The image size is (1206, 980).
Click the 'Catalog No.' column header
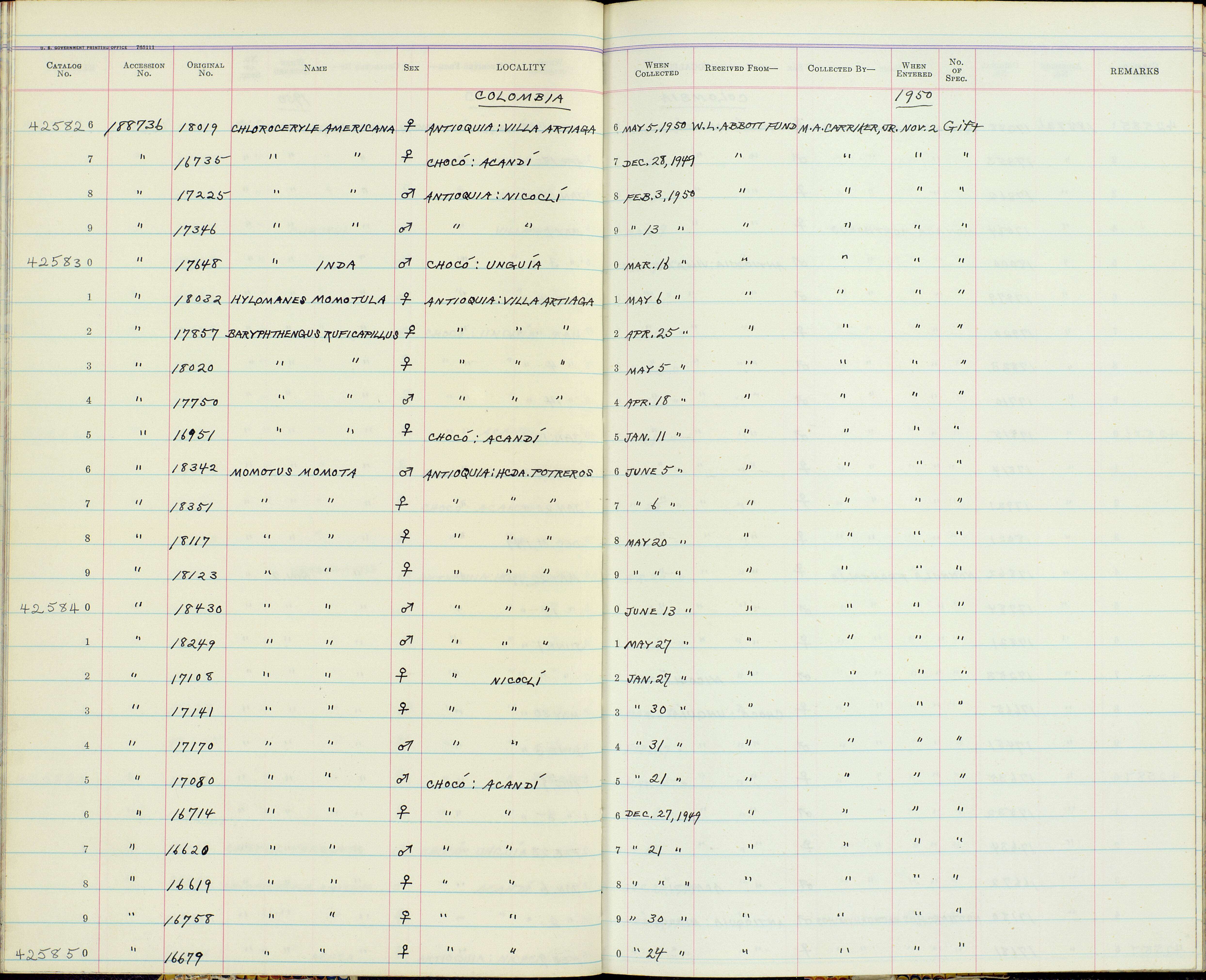(x=64, y=69)
